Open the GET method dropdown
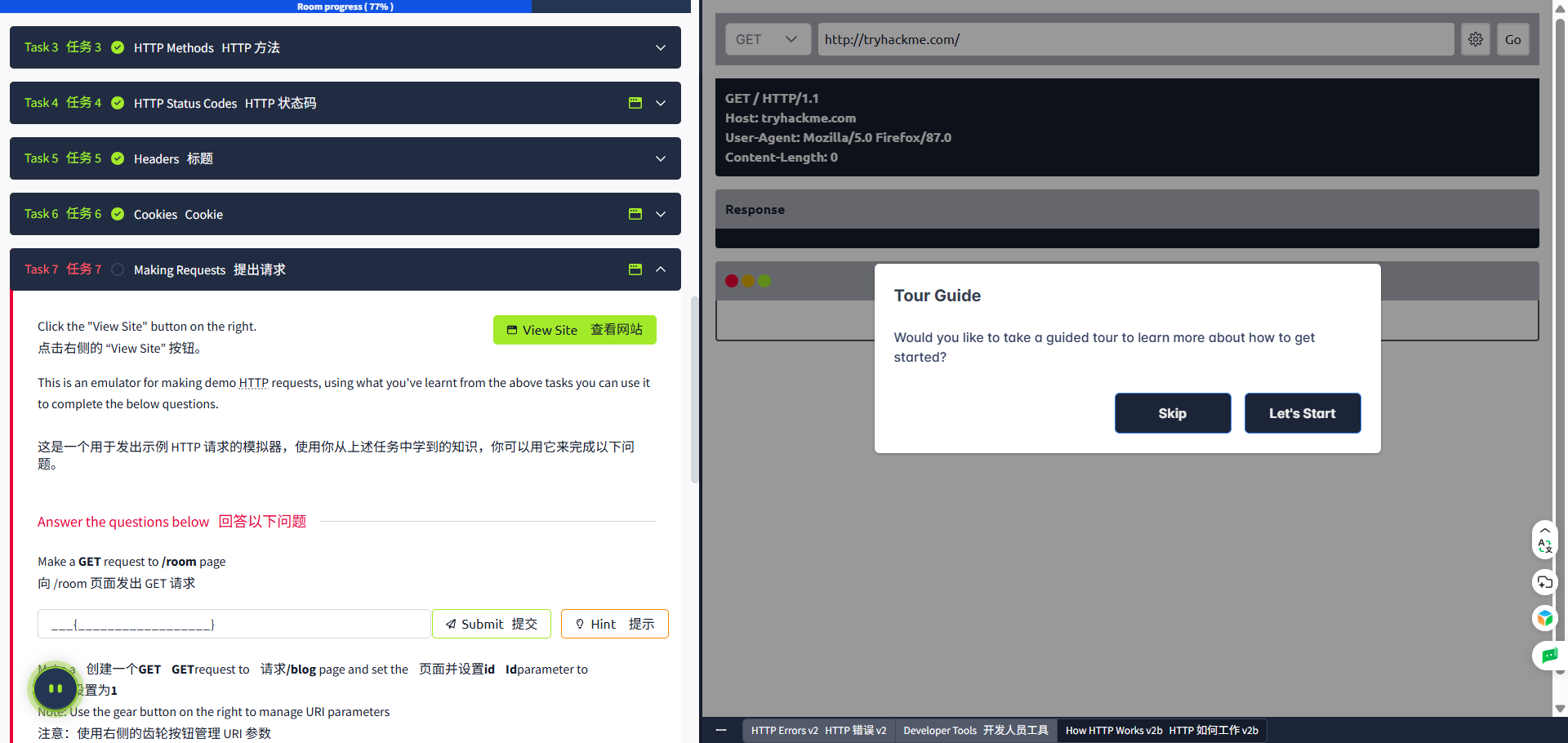Viewport: 1568px width, 743px height. (x=768, y=39)
